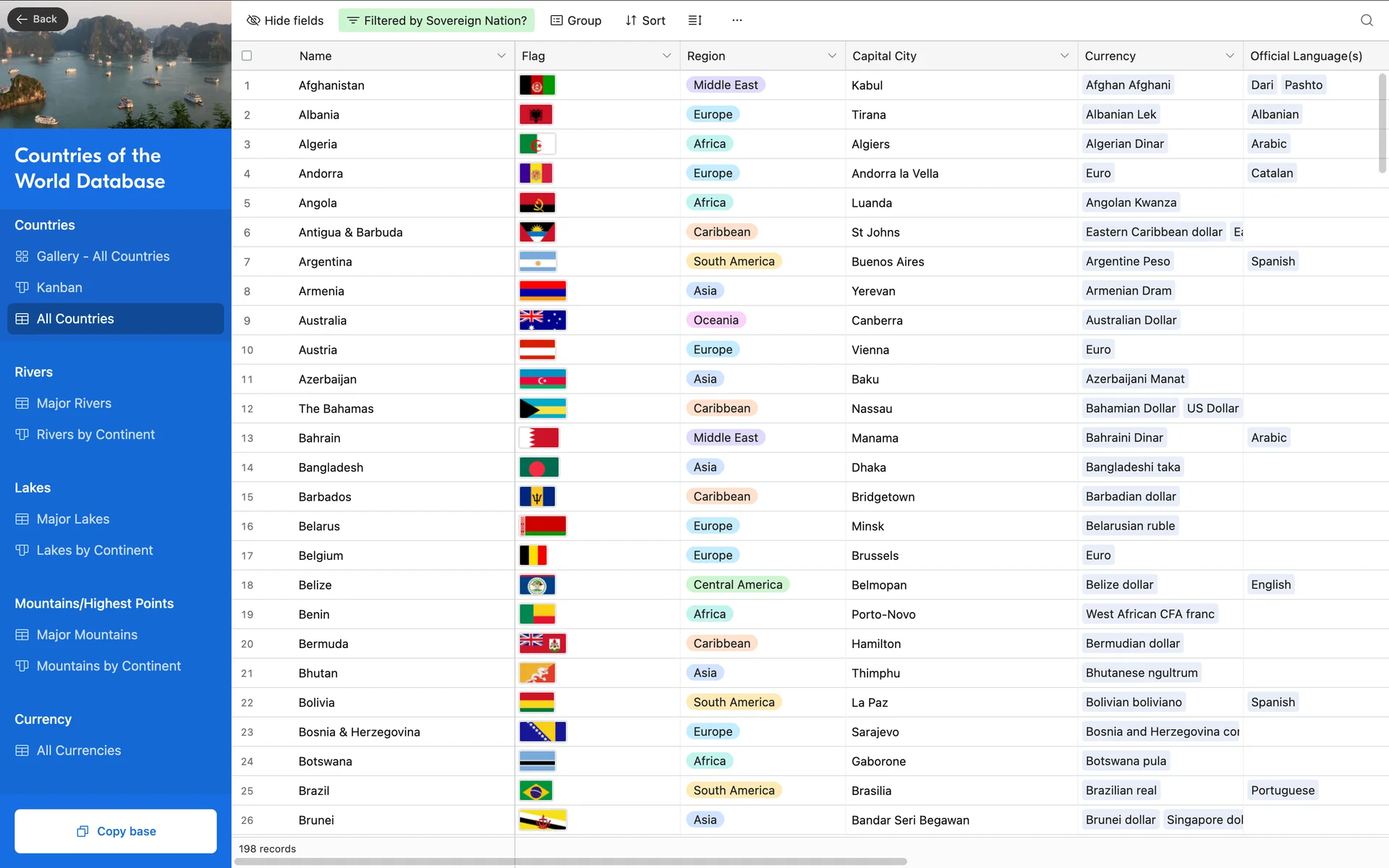
Task: Click the Copy base button
Action: click(x=116, y=831)
